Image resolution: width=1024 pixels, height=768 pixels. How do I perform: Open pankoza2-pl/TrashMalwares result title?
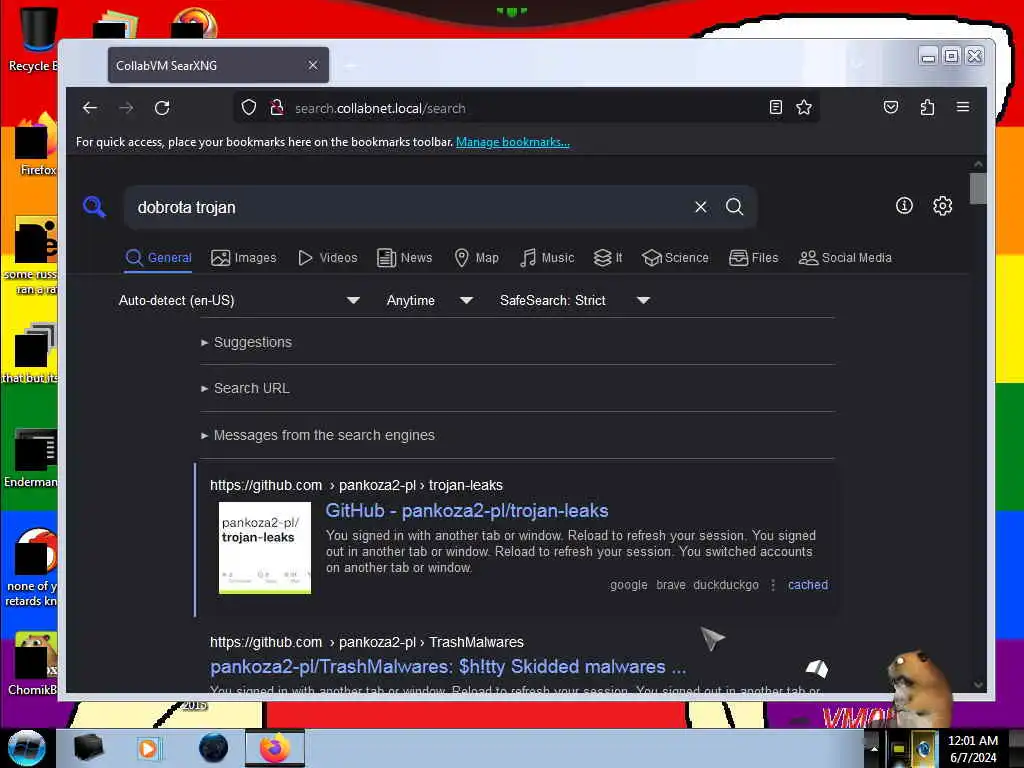pos(448,667)
